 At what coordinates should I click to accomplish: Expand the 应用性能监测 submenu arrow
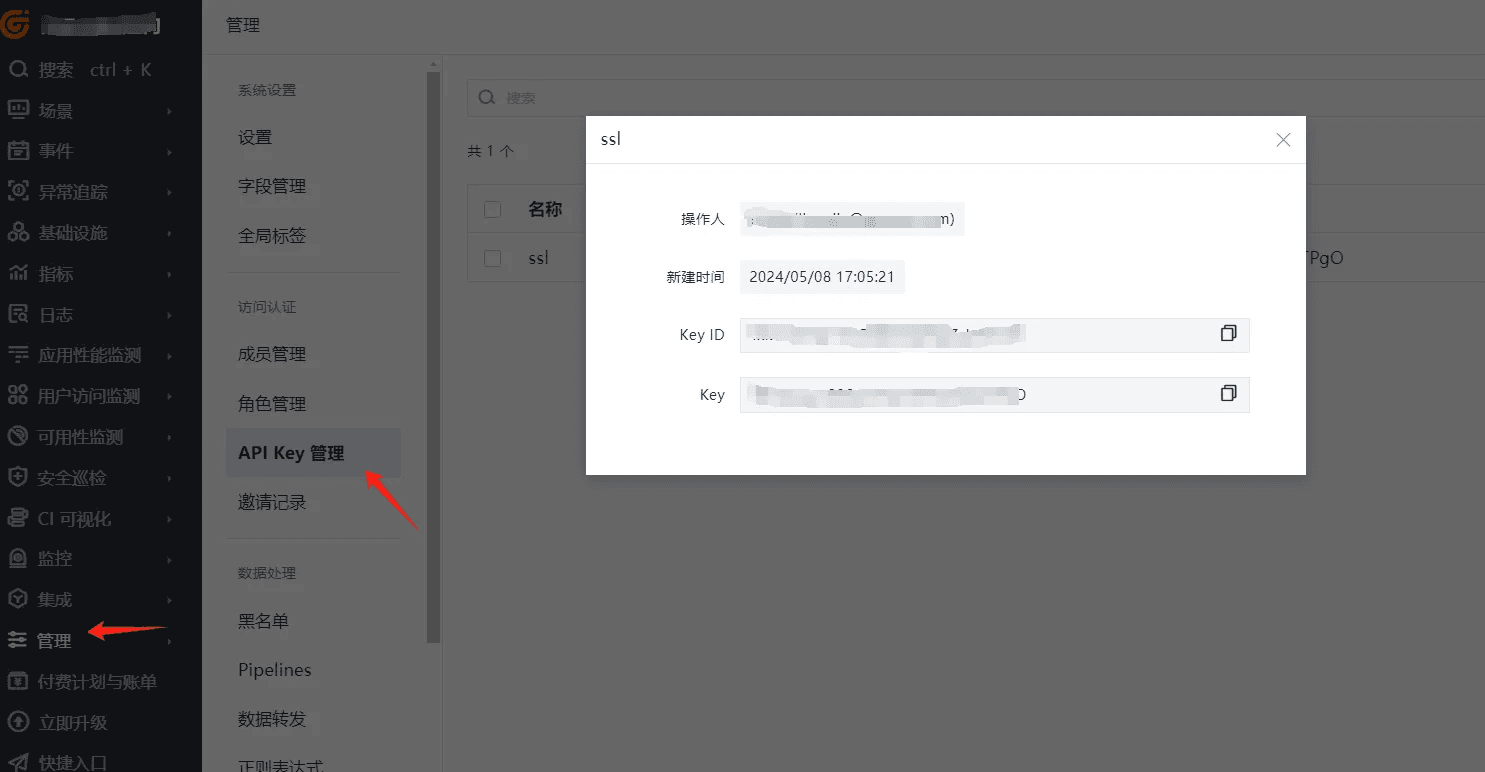170,356
